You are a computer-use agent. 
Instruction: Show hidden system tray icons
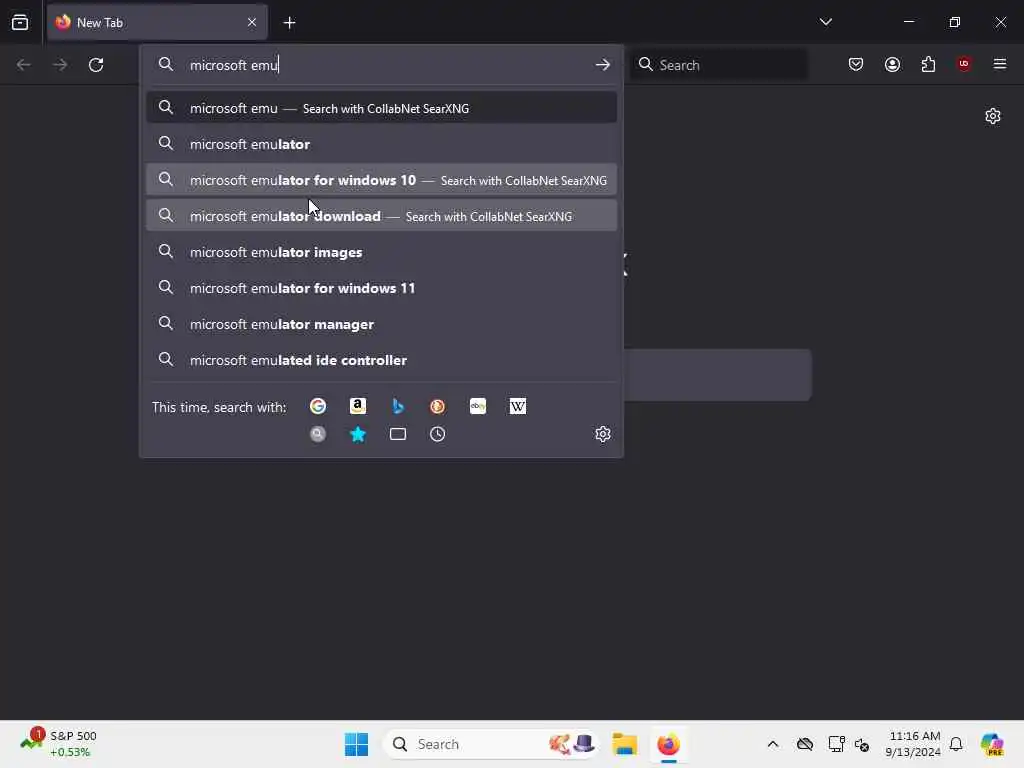pos(773,744)
